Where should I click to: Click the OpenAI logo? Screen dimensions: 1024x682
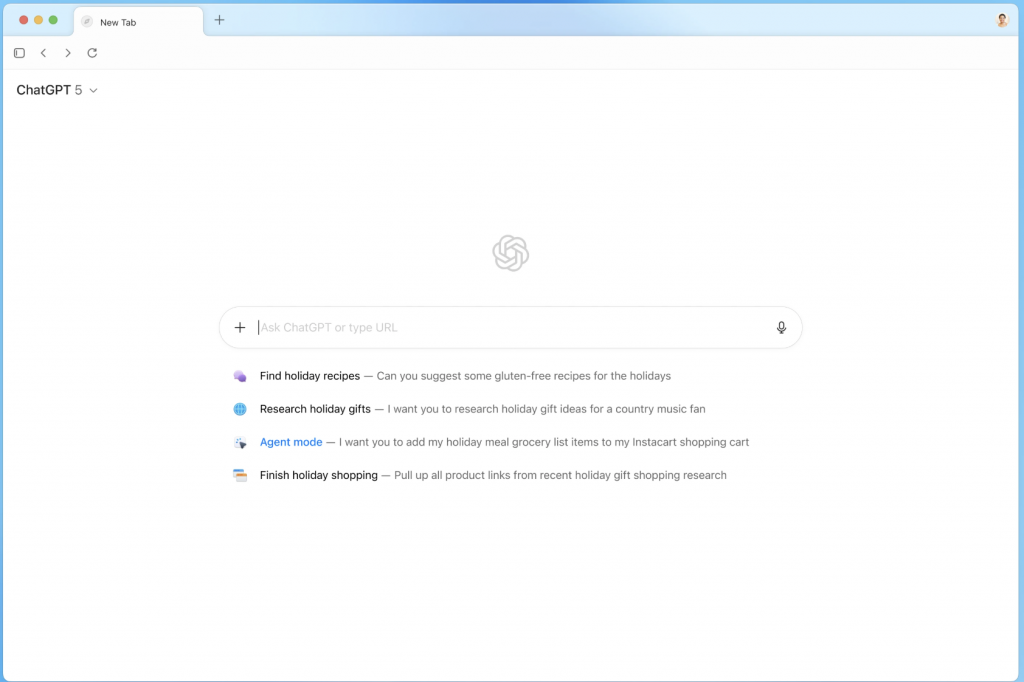[x=510, y=253]
